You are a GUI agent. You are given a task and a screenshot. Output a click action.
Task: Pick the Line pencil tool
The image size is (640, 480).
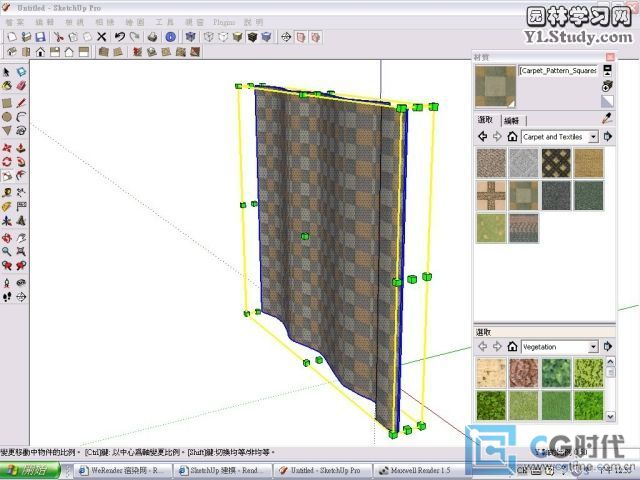(21, 103)
